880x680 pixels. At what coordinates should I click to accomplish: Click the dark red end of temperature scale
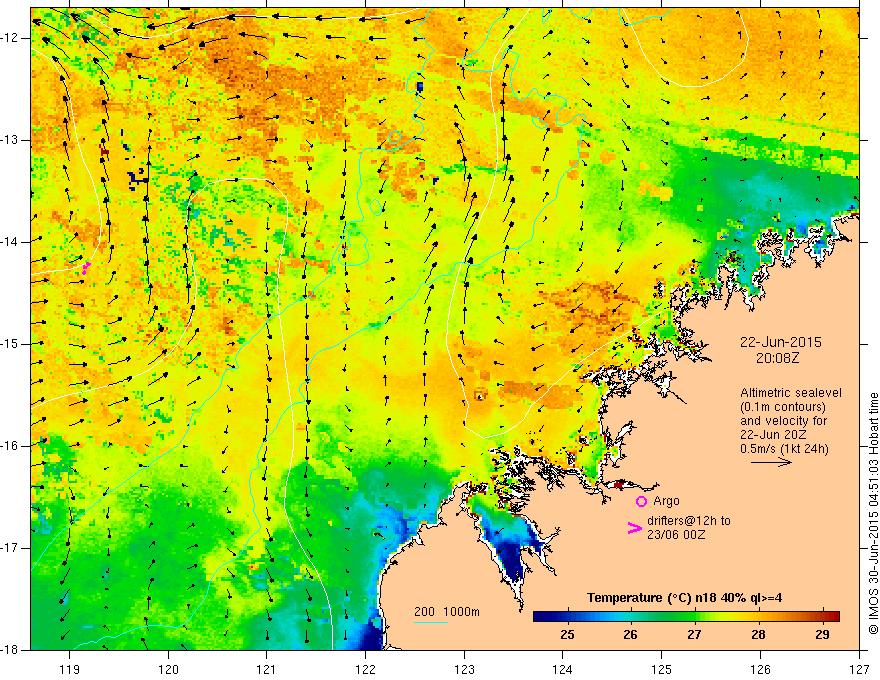point(833,616)
